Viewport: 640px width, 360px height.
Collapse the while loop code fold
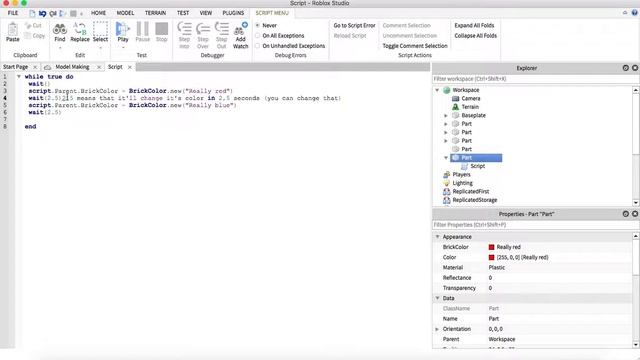19,77
